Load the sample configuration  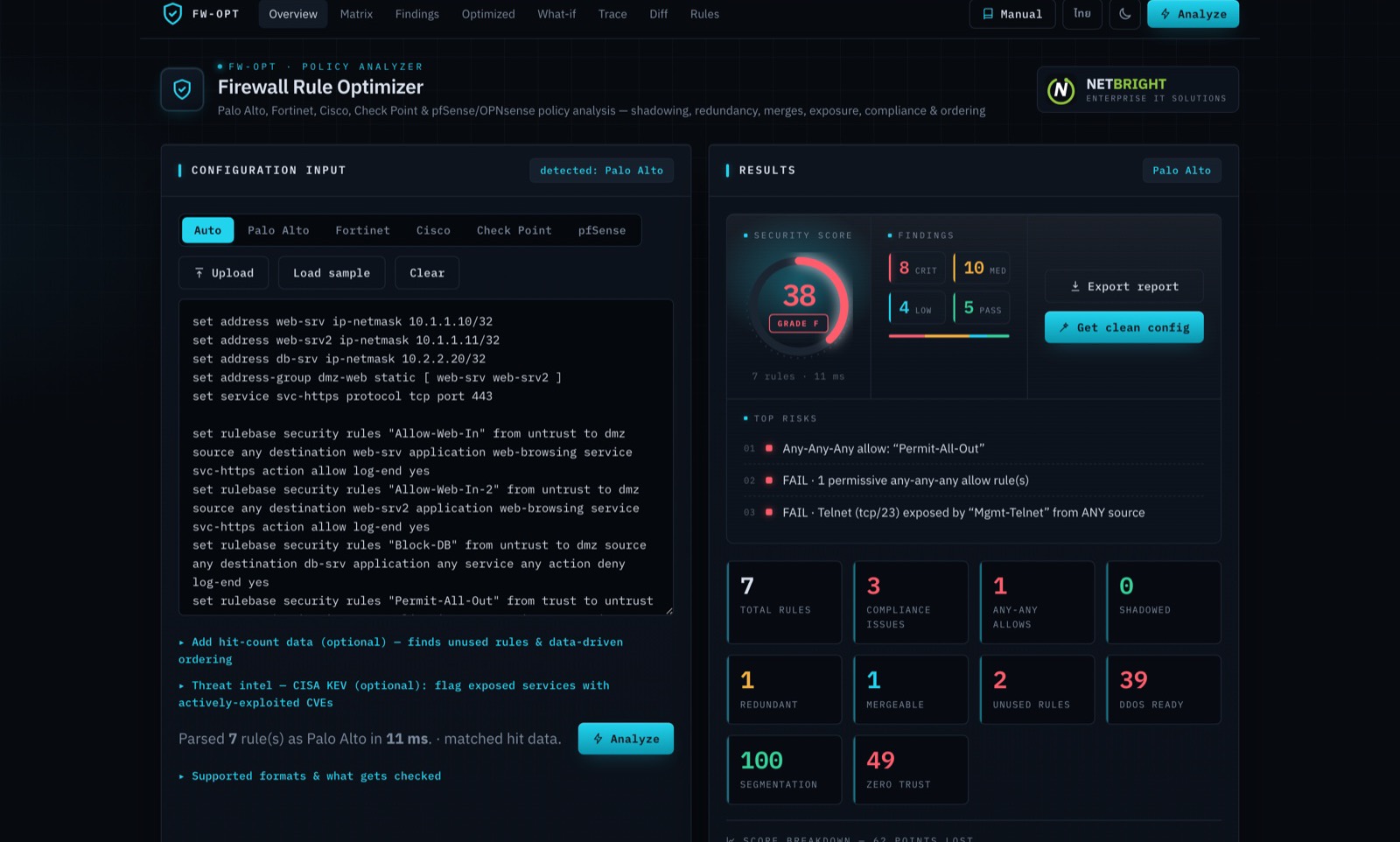pos(332,273)
